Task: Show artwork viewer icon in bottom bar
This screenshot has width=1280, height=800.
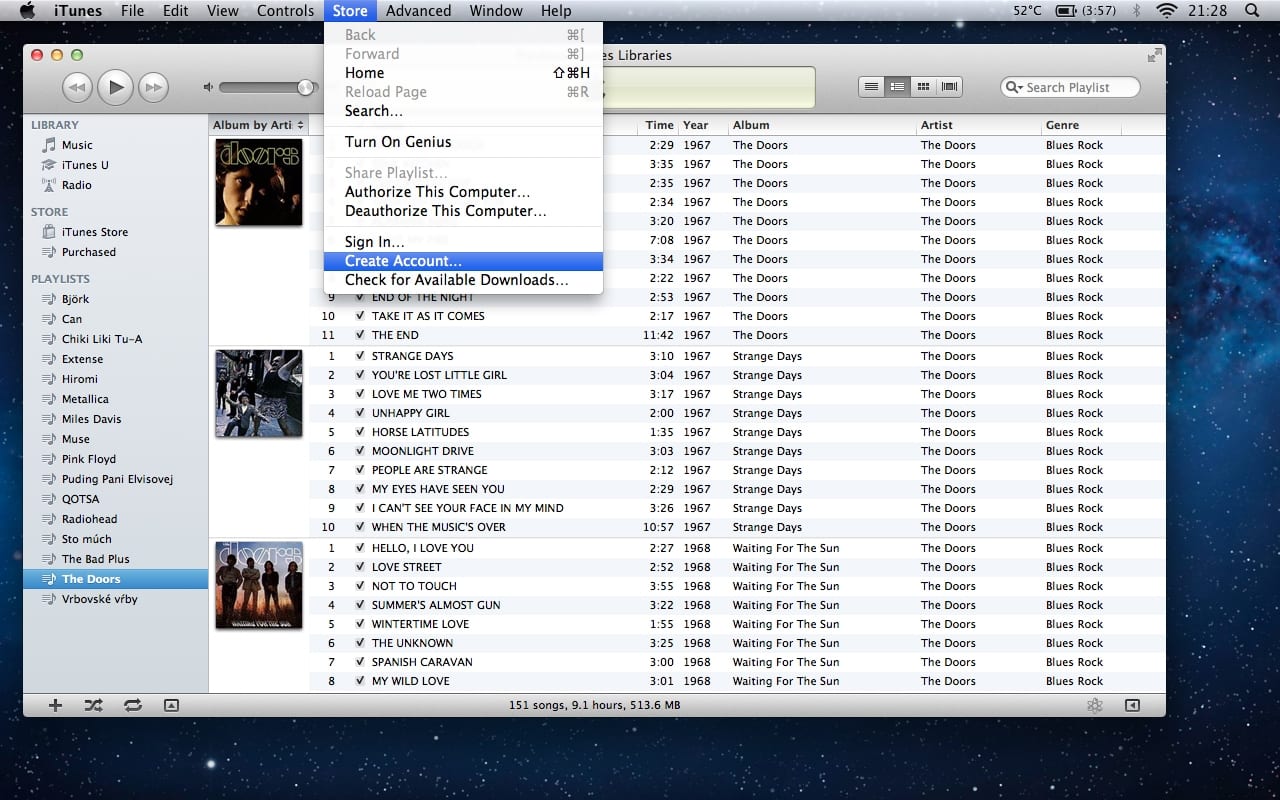Action: 171,705
